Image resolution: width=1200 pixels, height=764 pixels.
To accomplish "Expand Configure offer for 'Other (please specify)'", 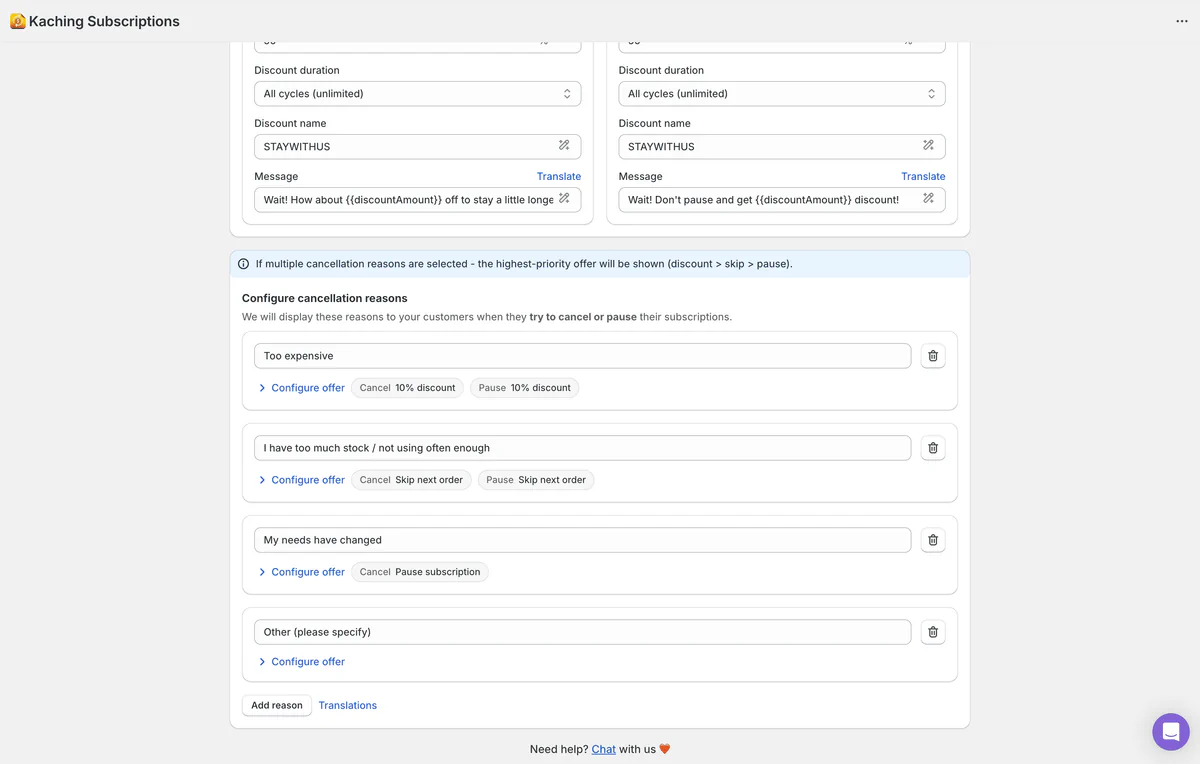I will (x=301, y=662).
